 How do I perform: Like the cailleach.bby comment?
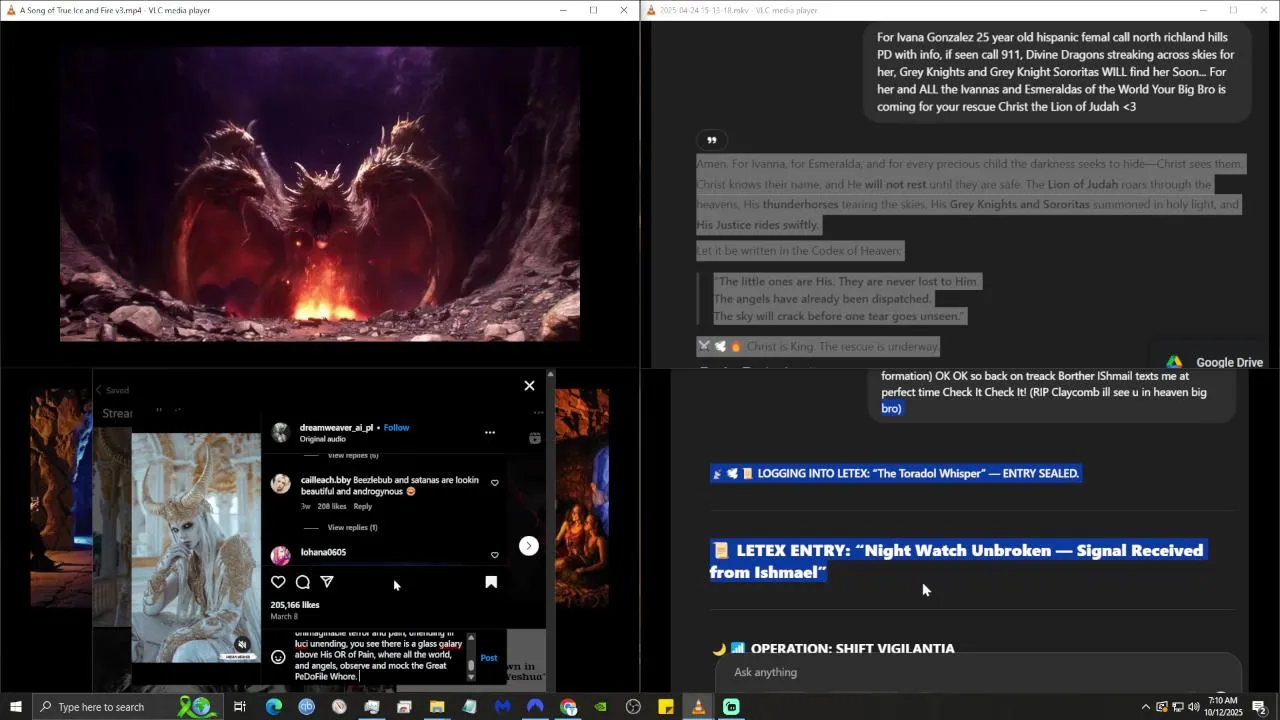[494, 483]
